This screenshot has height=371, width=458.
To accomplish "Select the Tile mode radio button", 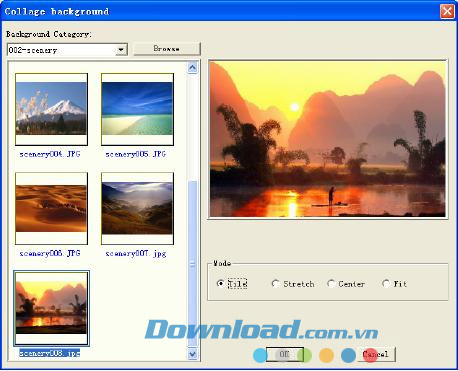I will point(220,284).
